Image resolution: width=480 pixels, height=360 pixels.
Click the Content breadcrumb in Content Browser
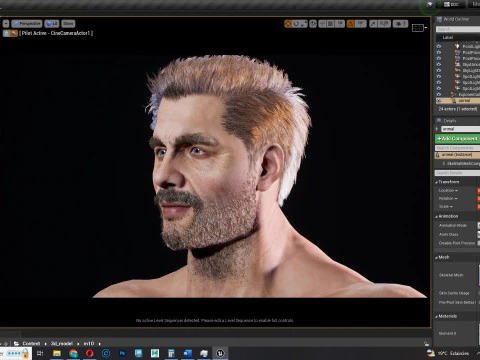point(31,343)
